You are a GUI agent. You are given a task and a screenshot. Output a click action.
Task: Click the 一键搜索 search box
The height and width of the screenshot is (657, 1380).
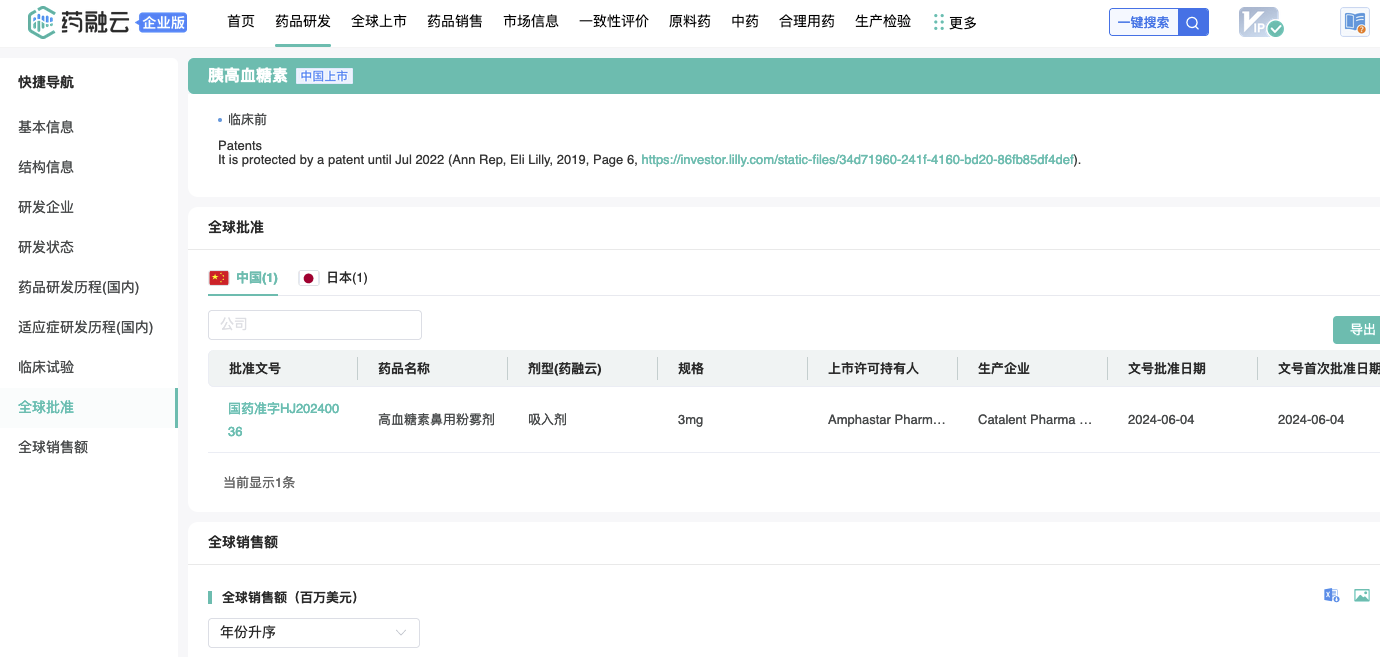pyautogui.click(x=1143, y=22)
